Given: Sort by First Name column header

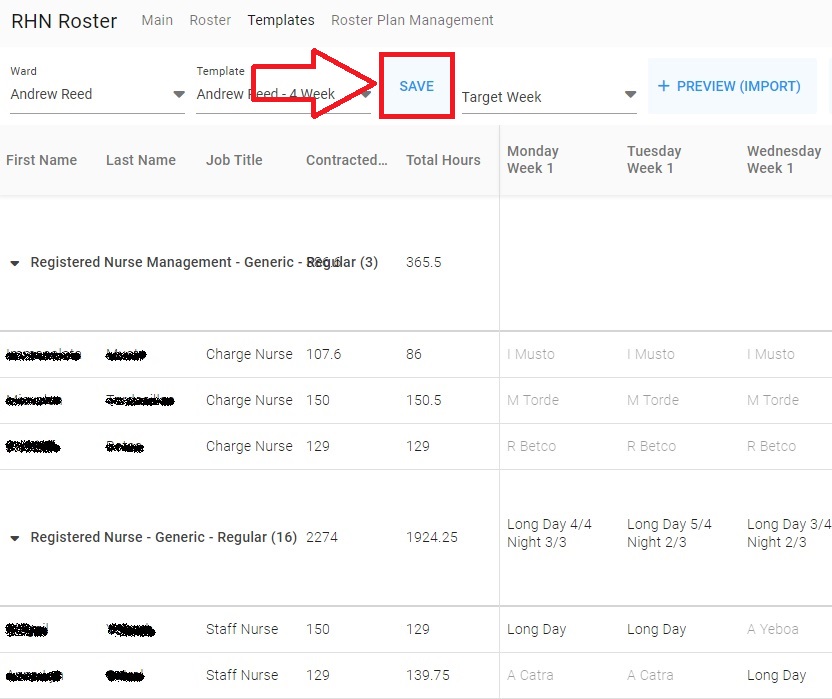Looking at the screenshot, I should point(41,160).
